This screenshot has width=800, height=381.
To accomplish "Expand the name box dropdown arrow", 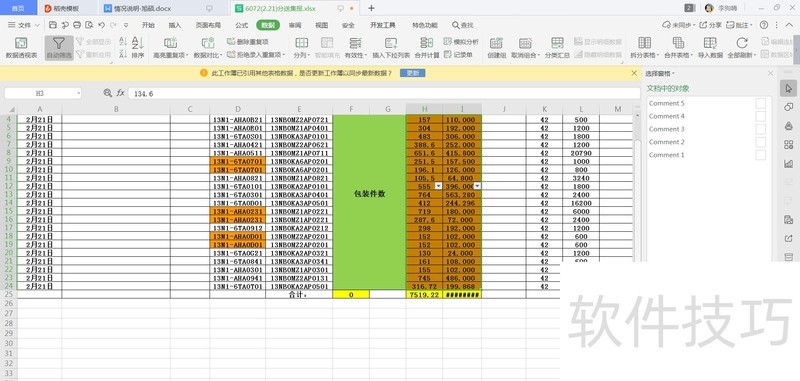I will click(x=79, y=93).
